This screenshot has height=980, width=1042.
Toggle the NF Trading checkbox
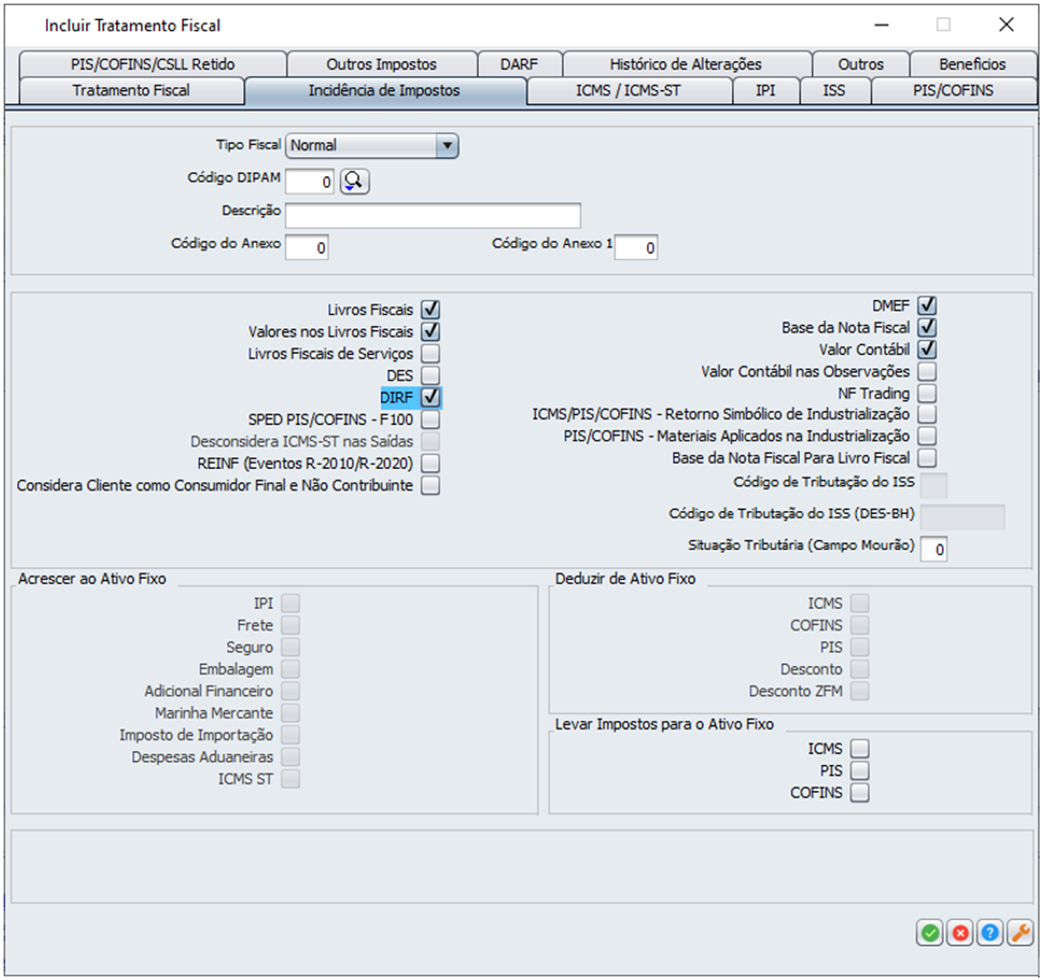coord(927,393)
